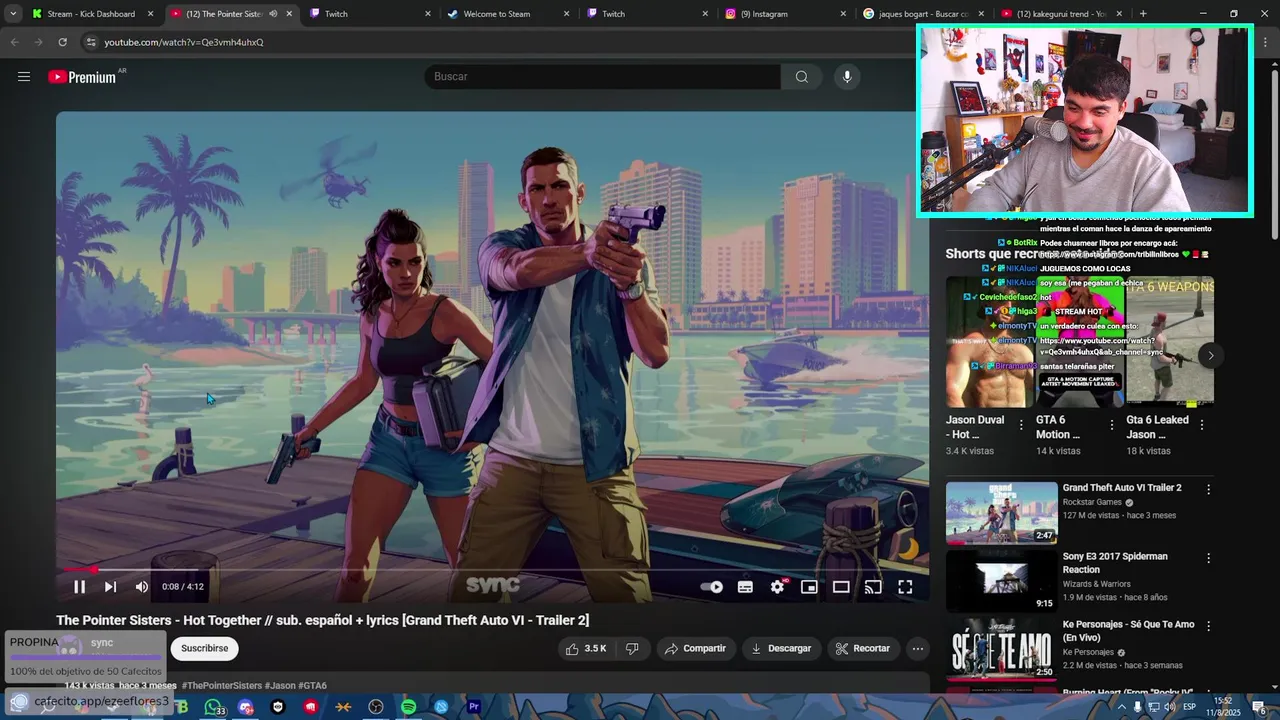
Task: Open the Grand Theft Auto VI Trailer 2 thumbnail
Action: 1001,513
